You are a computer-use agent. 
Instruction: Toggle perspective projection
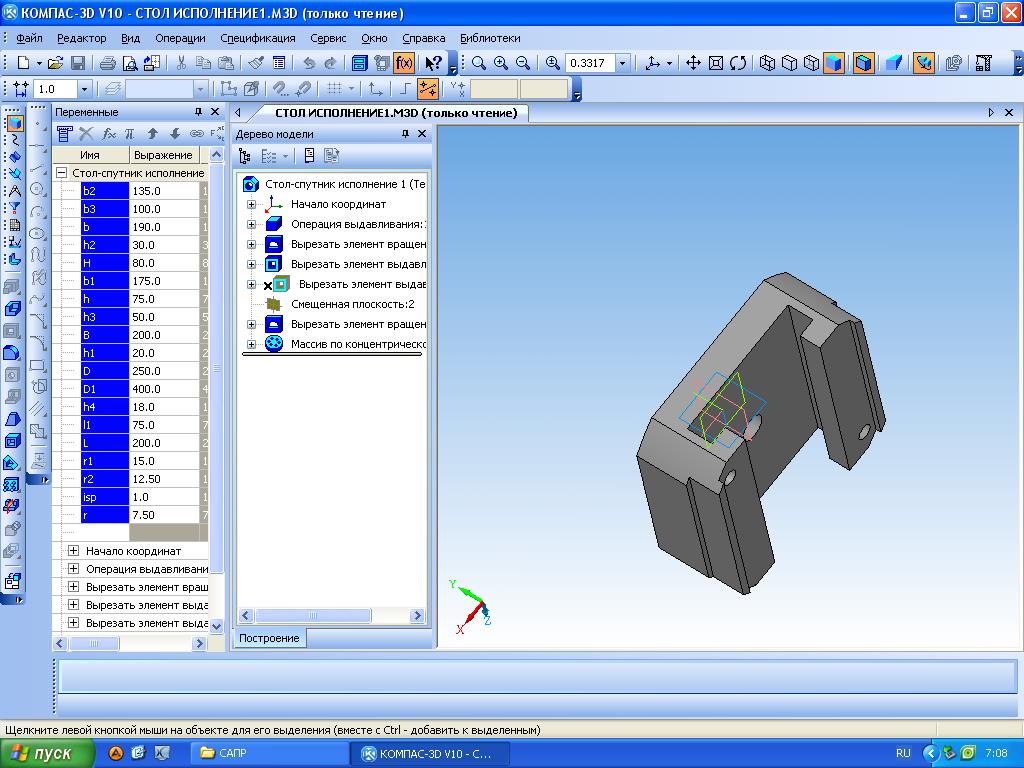(894, 63)
